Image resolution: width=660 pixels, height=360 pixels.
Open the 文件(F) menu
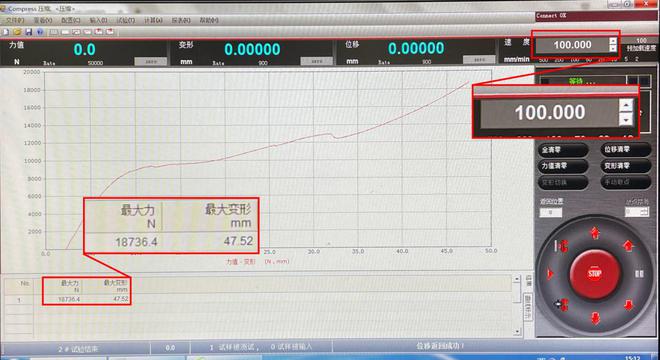[15, 20]
